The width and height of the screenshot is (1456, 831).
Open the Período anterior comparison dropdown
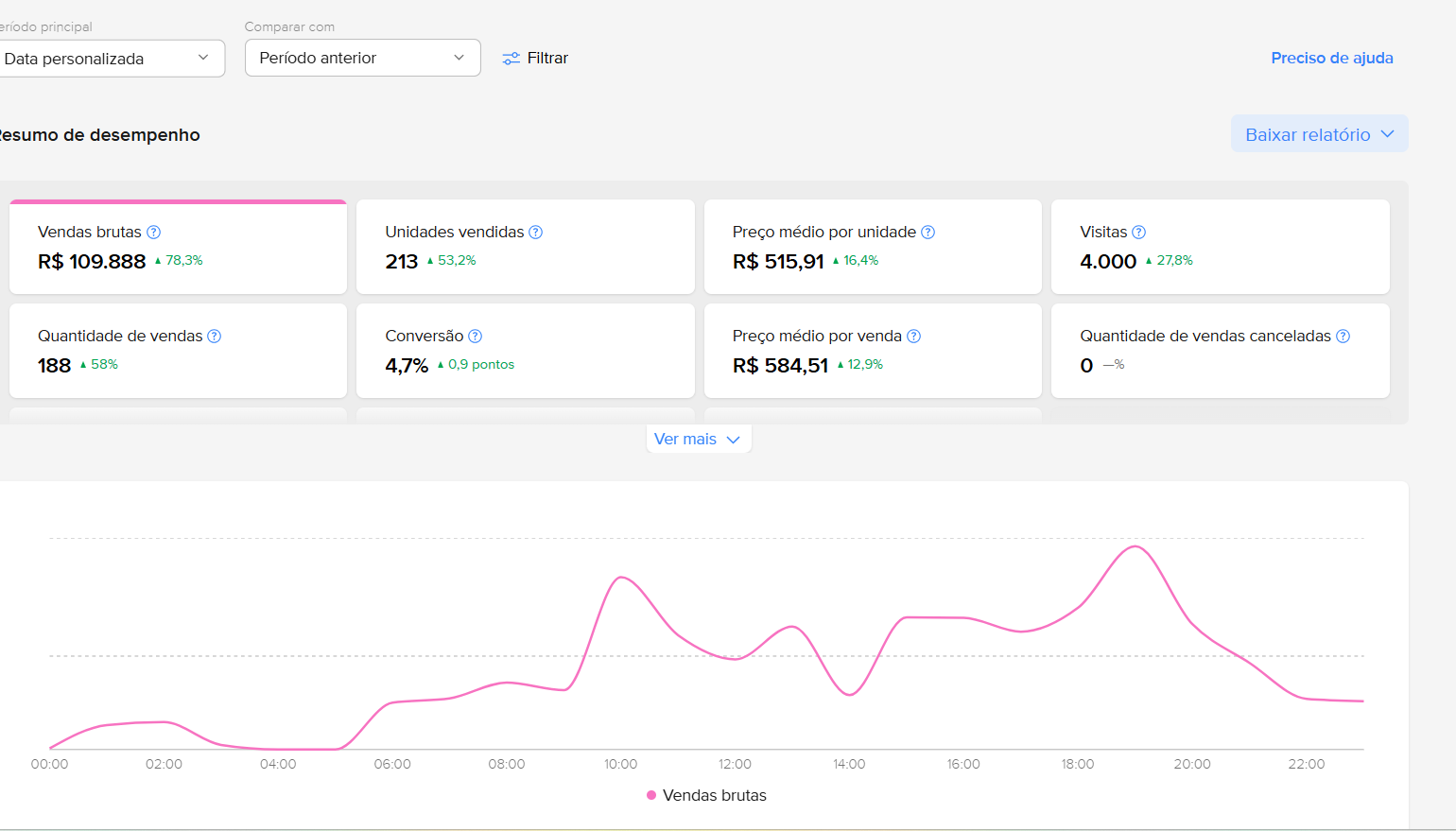362,59
